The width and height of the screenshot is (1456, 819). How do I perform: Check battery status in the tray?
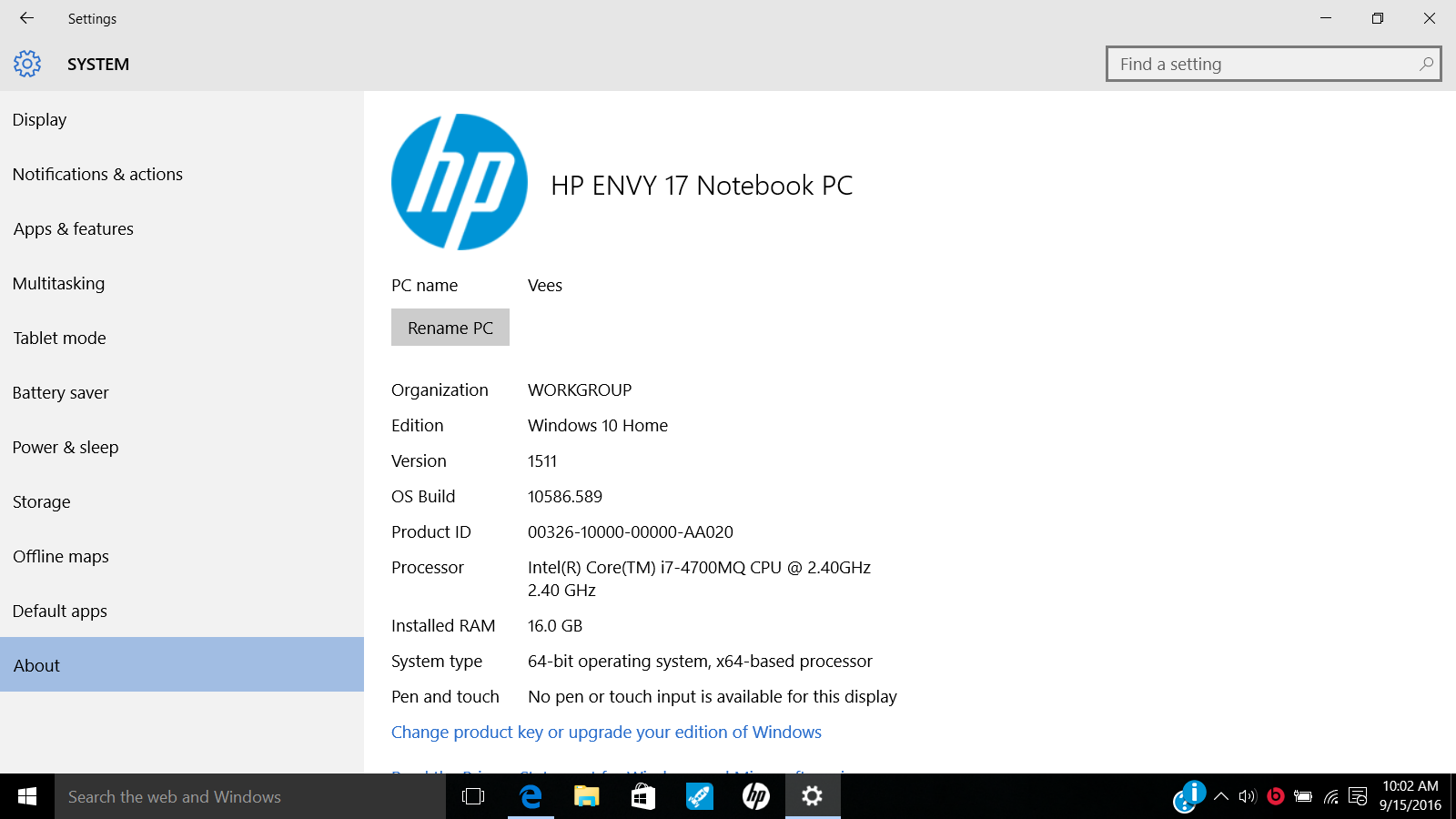(1303, 796)
